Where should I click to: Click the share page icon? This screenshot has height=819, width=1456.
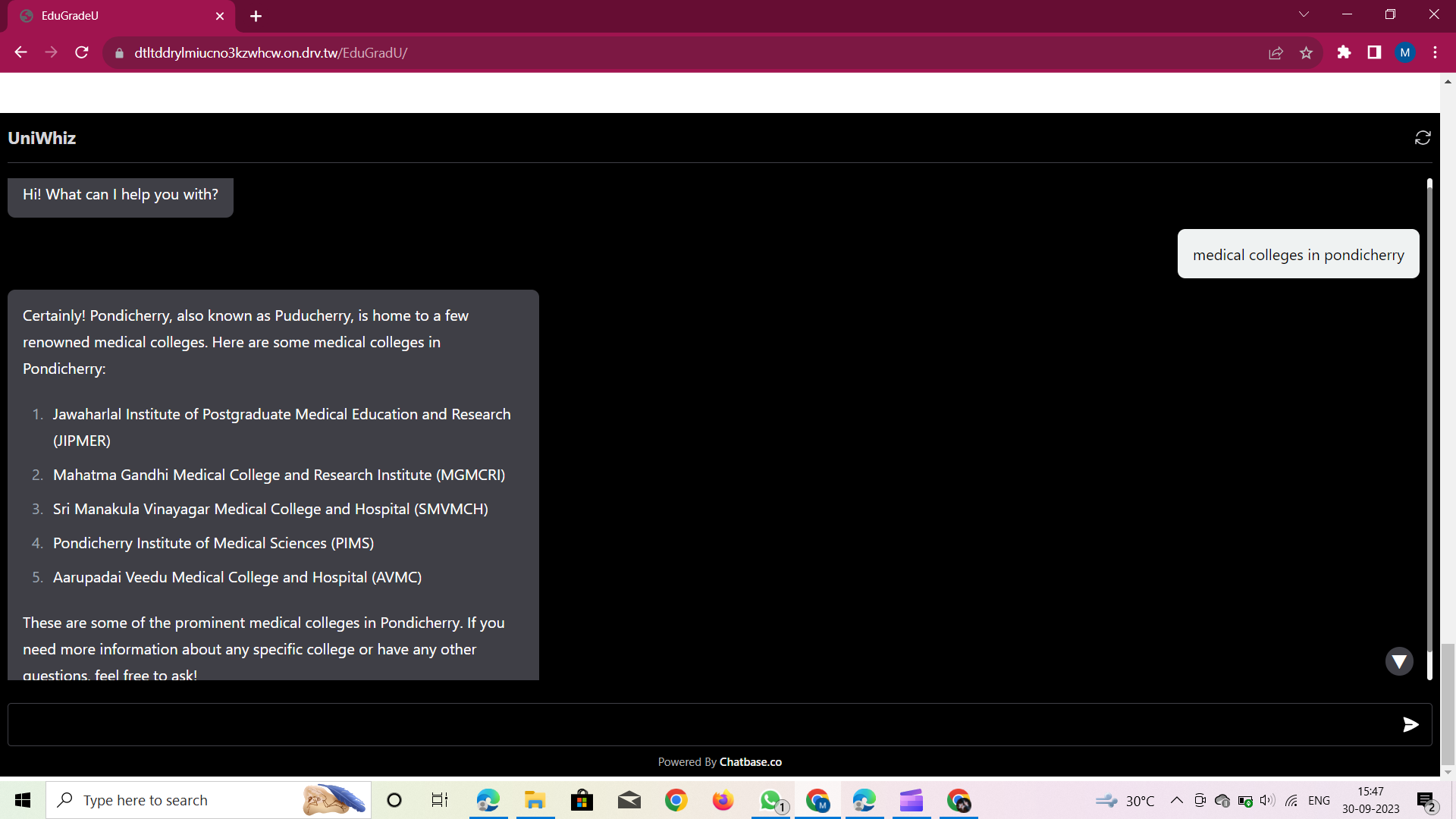point(1276,53)
